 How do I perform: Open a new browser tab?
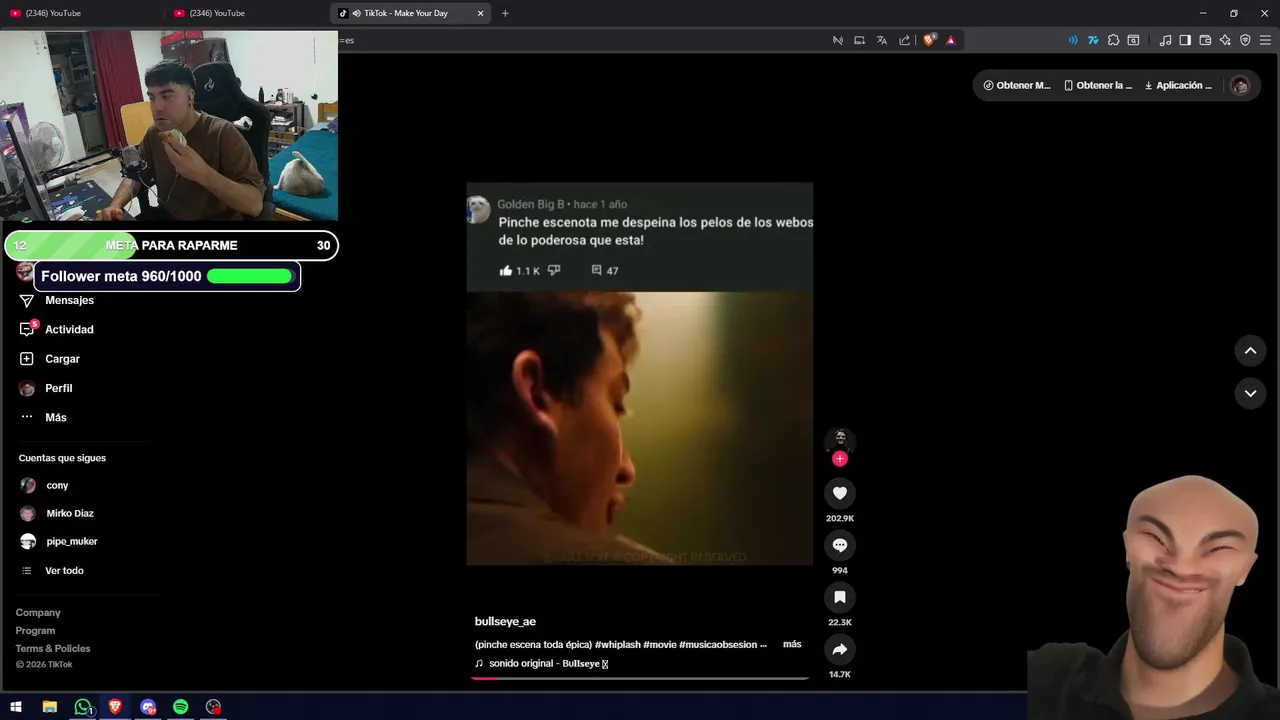[505, 13]
